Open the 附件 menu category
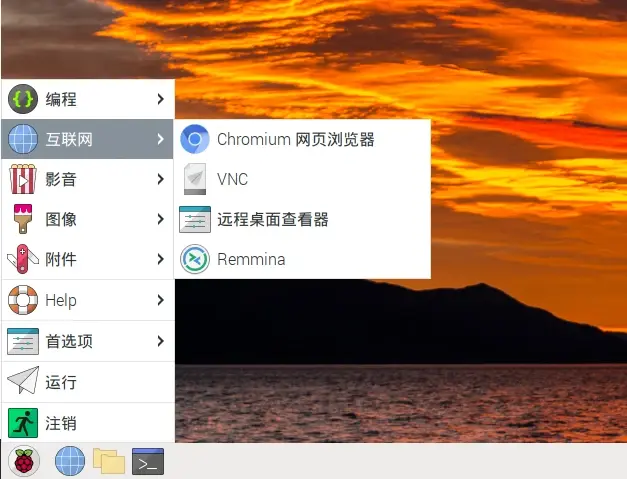 pos(88,259)
